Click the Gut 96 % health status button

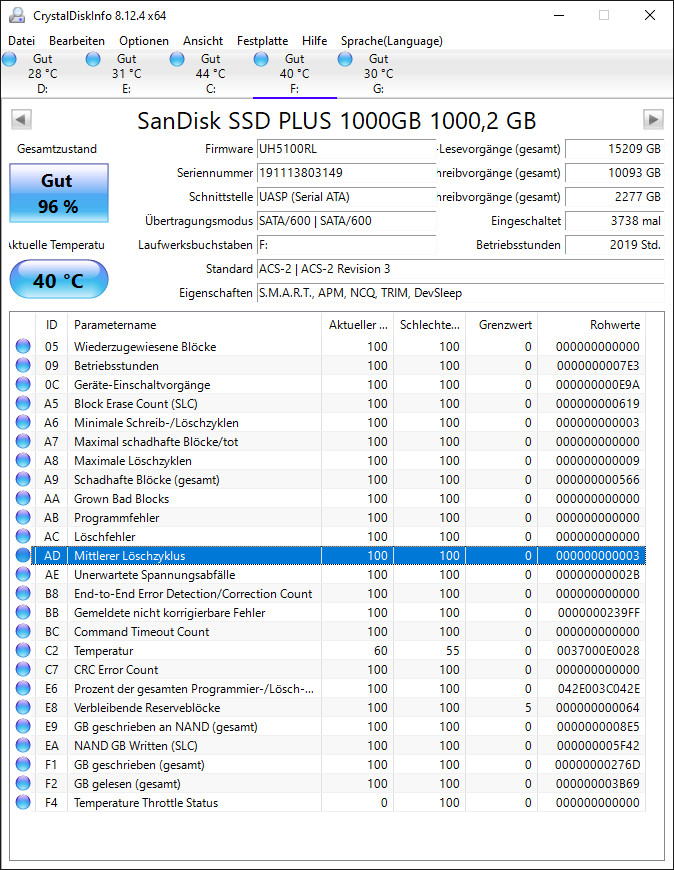click(59, 193)
